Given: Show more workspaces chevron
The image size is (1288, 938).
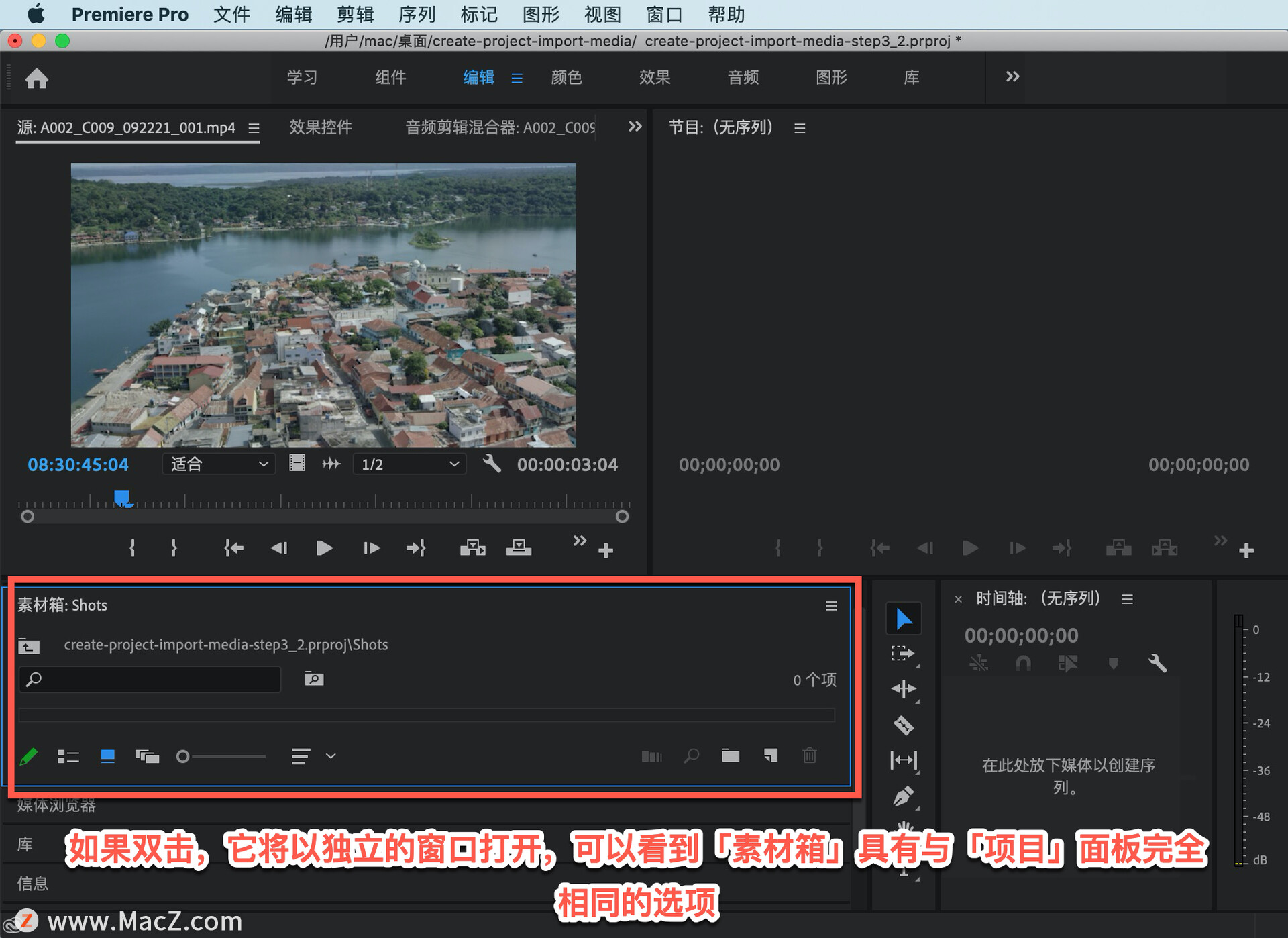Looking at the screenshot, I should pos(1012,76).
